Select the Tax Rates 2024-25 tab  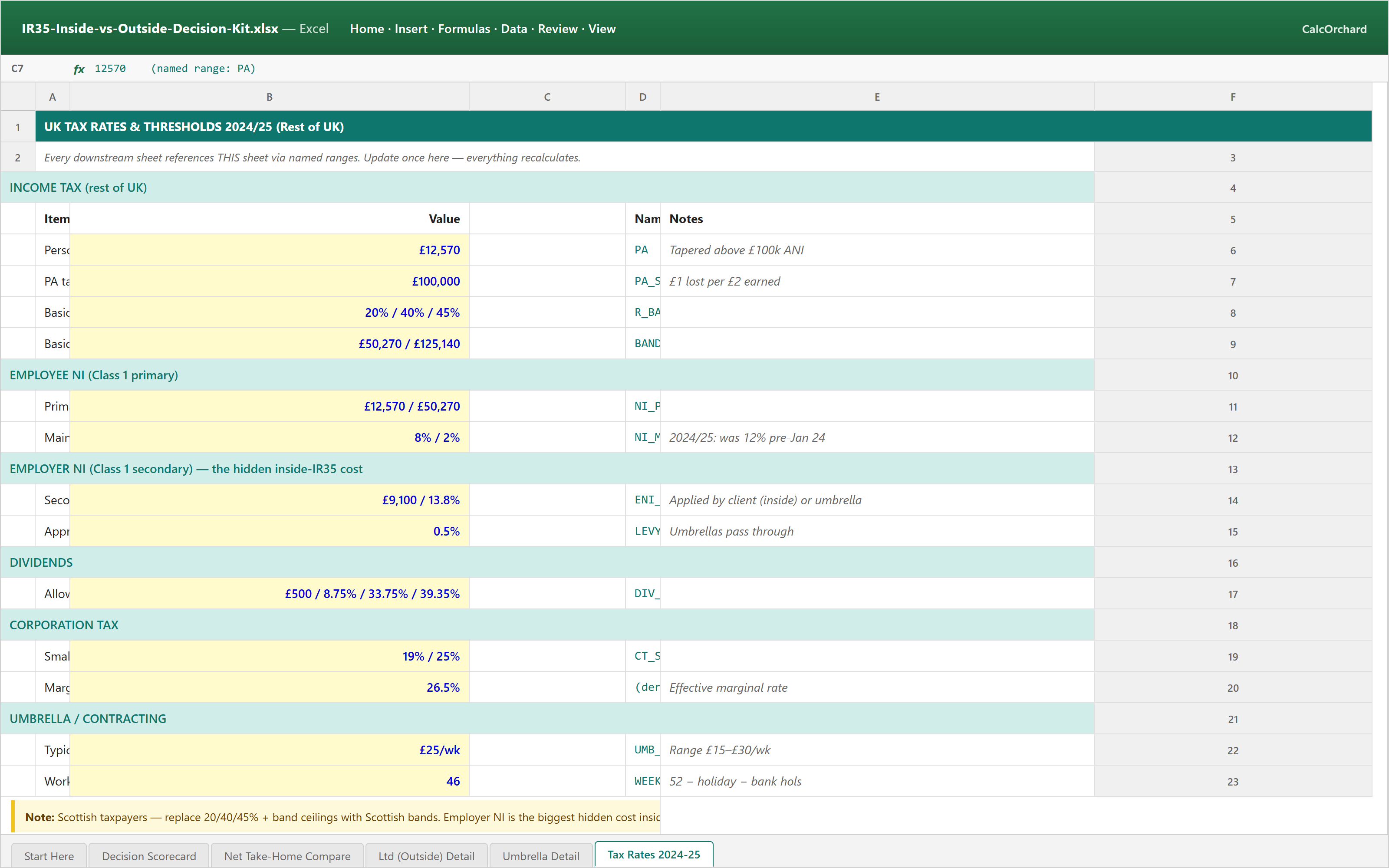point(654,854)
